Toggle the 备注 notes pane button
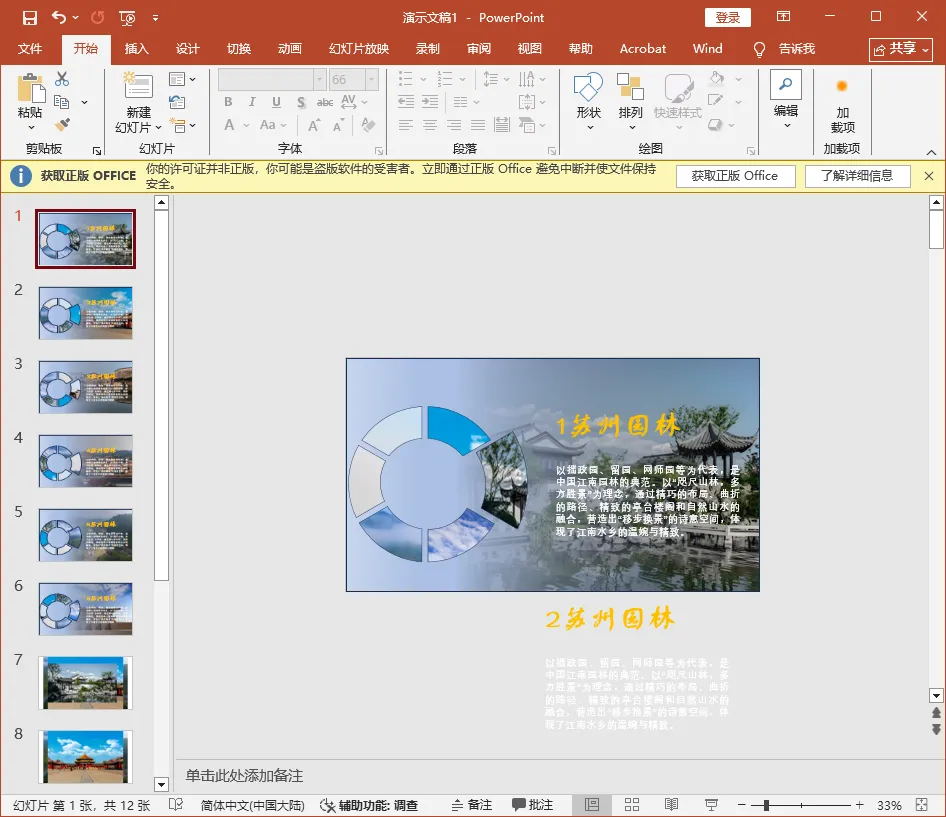Image resolution: width=946 pixels, height=817 pixels. [472, 804]
